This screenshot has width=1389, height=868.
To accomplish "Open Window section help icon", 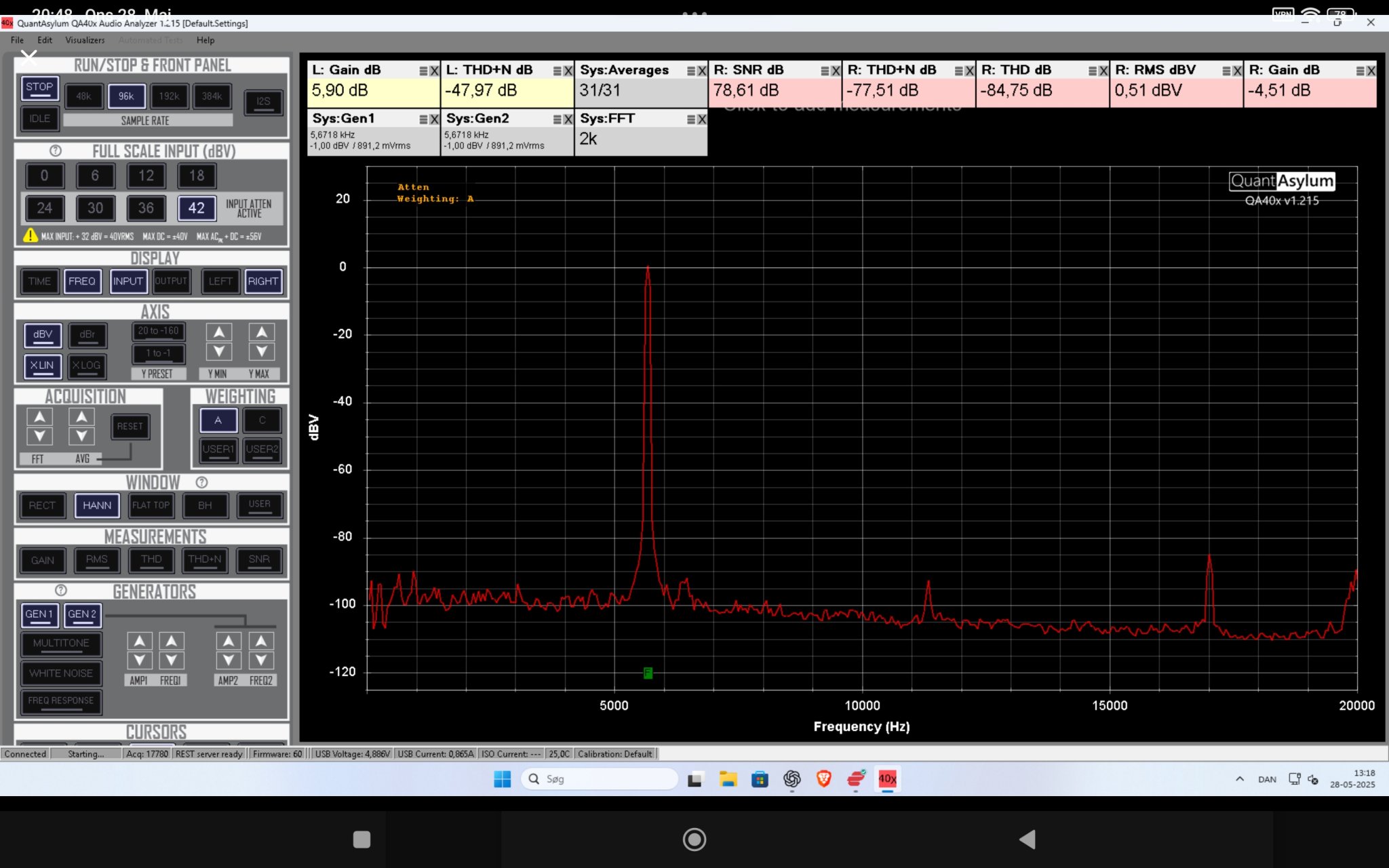I will pyautogui.click(x=201, y=482).
